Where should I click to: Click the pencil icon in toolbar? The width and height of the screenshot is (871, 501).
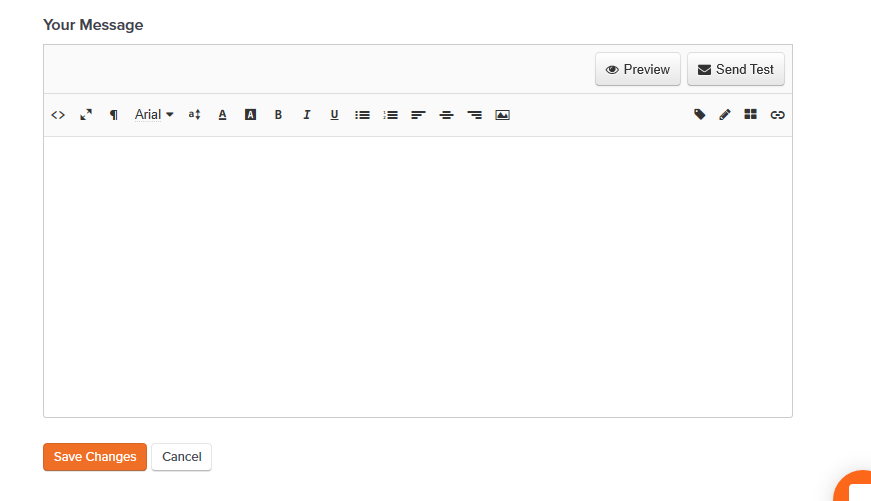(724, 114)
